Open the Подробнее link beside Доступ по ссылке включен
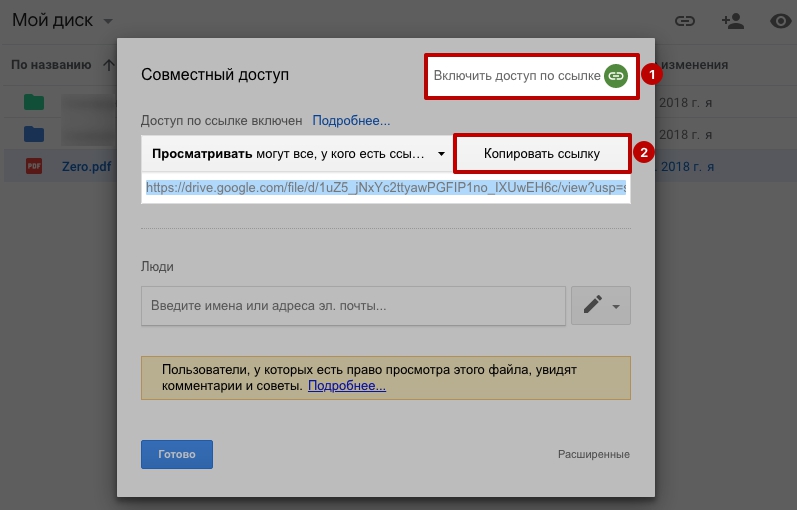 351,121
